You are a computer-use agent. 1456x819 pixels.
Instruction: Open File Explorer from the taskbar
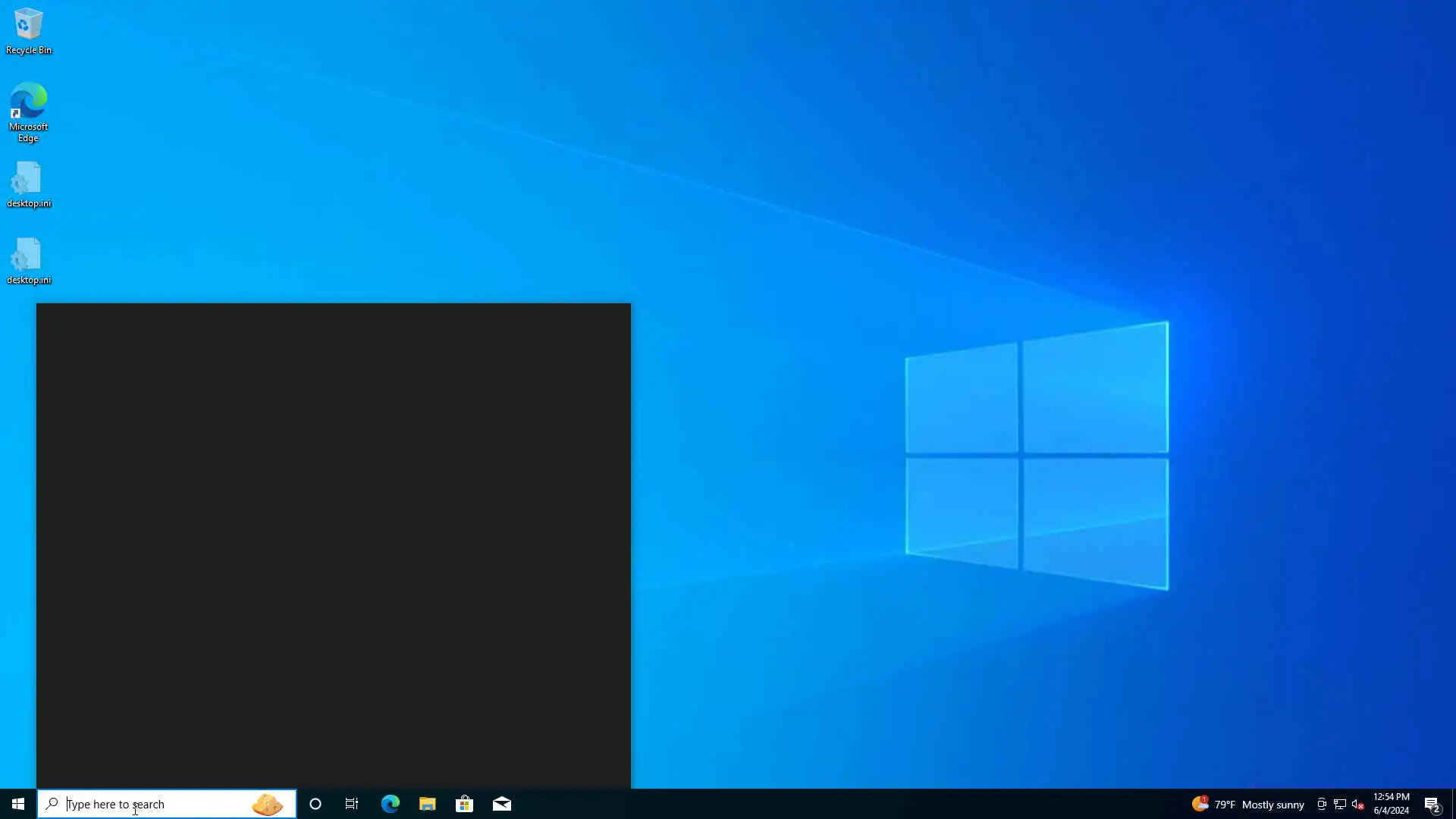click(427, 804)
